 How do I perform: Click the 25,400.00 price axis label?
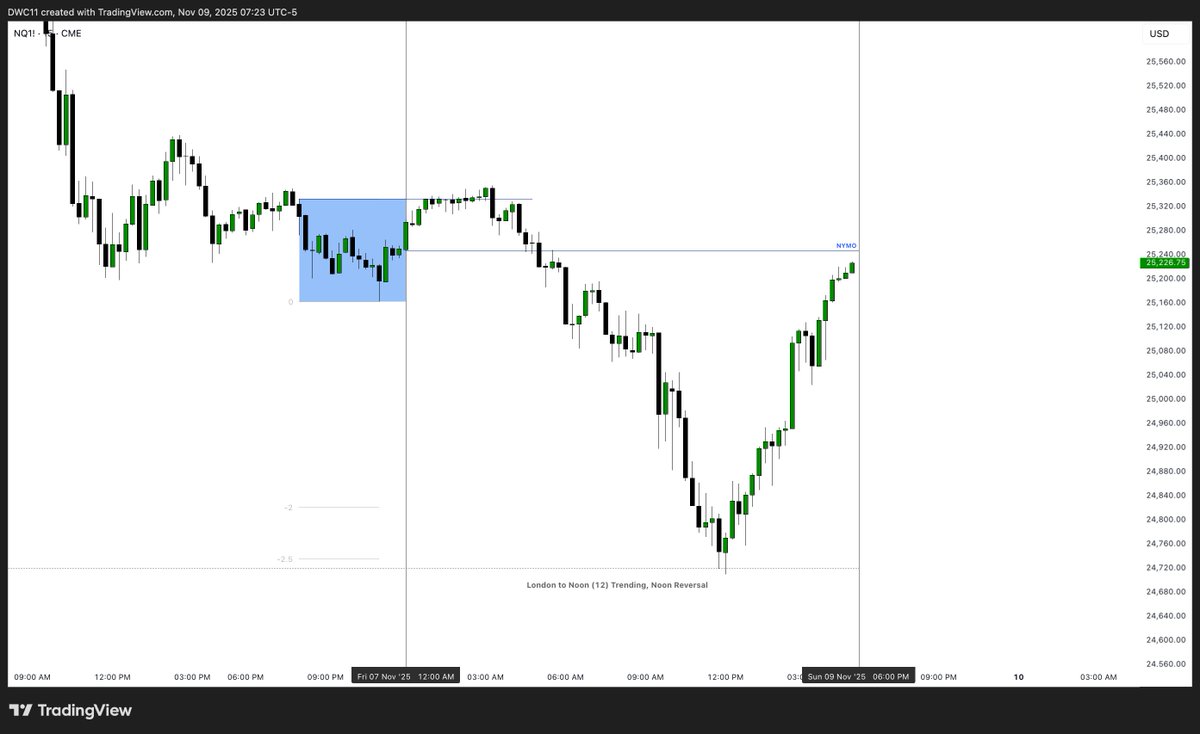point(1166,158)
